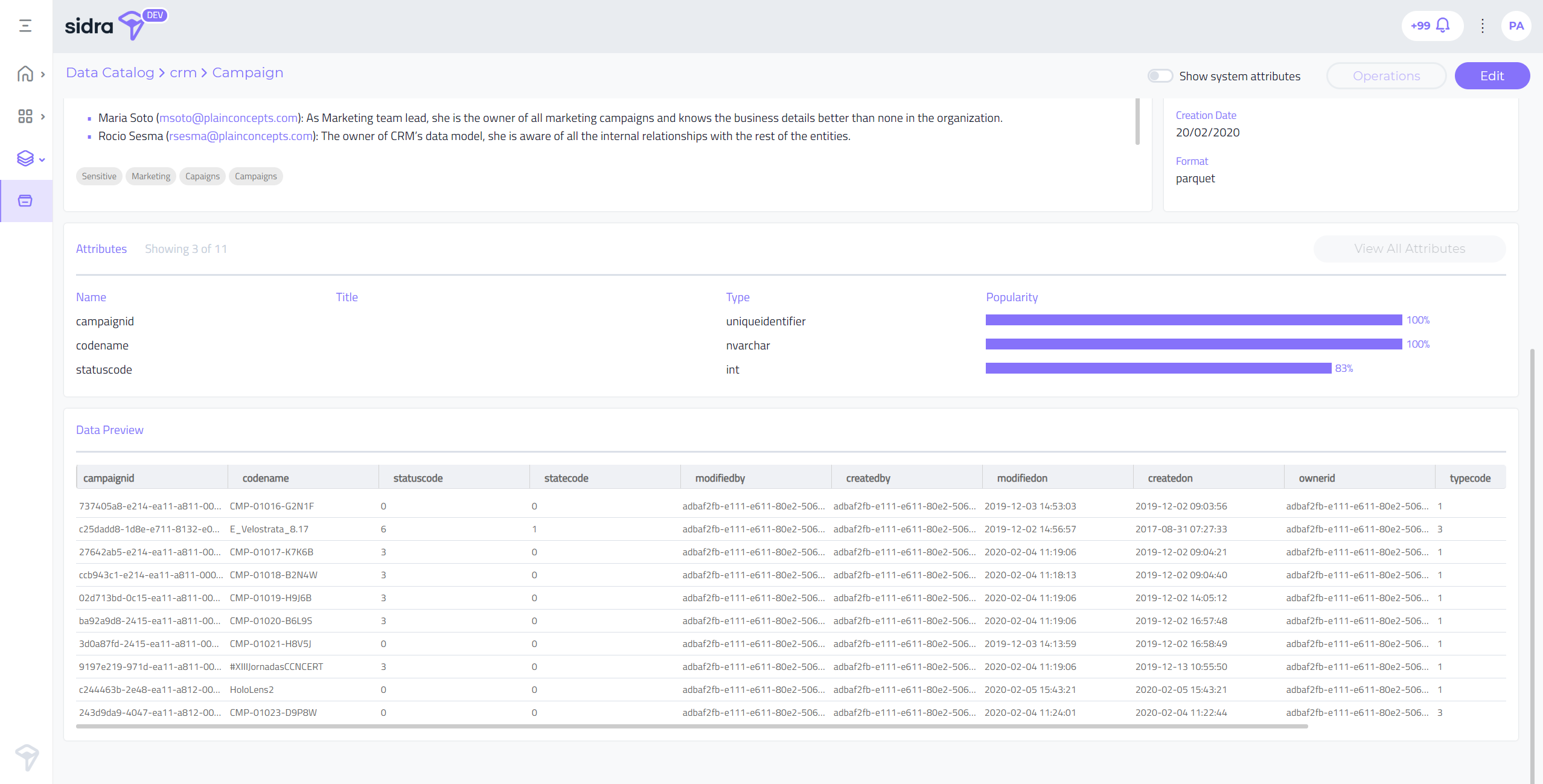The width and height of the screenshot is (1543, 784).
Task: Open the three-dot options menu
Action: [1482, 25]
